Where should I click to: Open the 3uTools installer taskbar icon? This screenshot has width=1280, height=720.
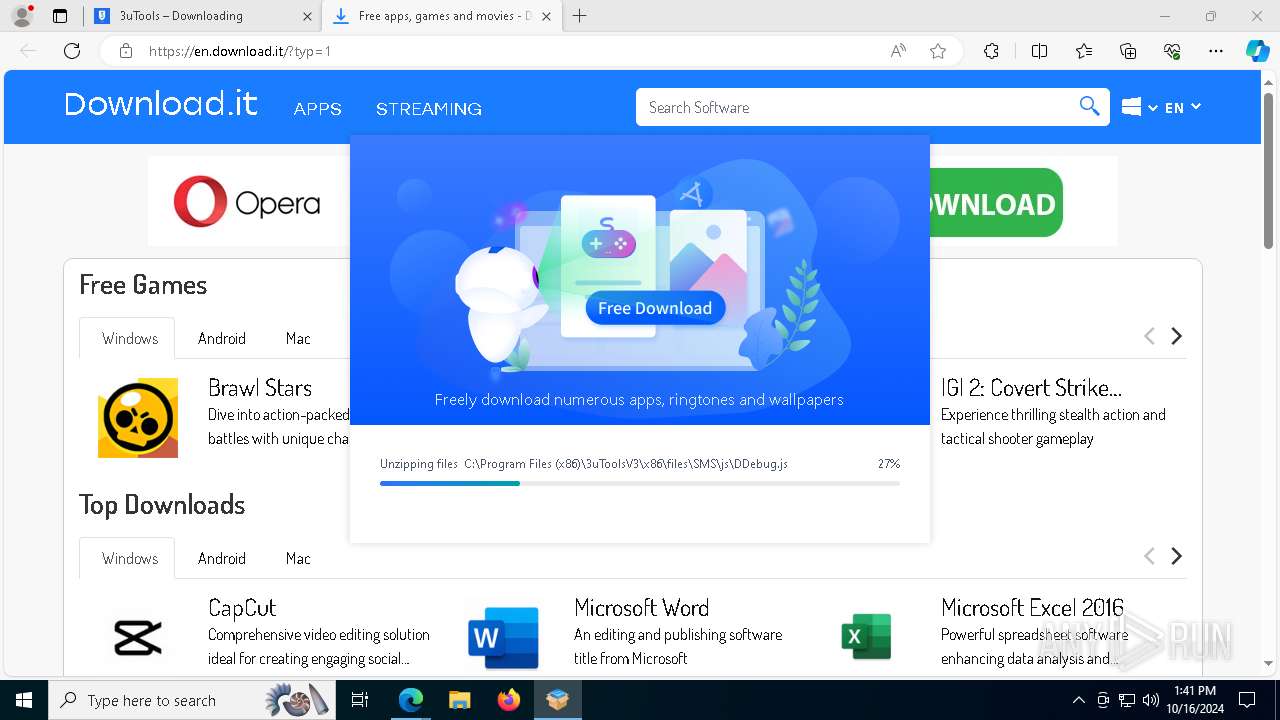pyautogui.click(x=558, y=700)
